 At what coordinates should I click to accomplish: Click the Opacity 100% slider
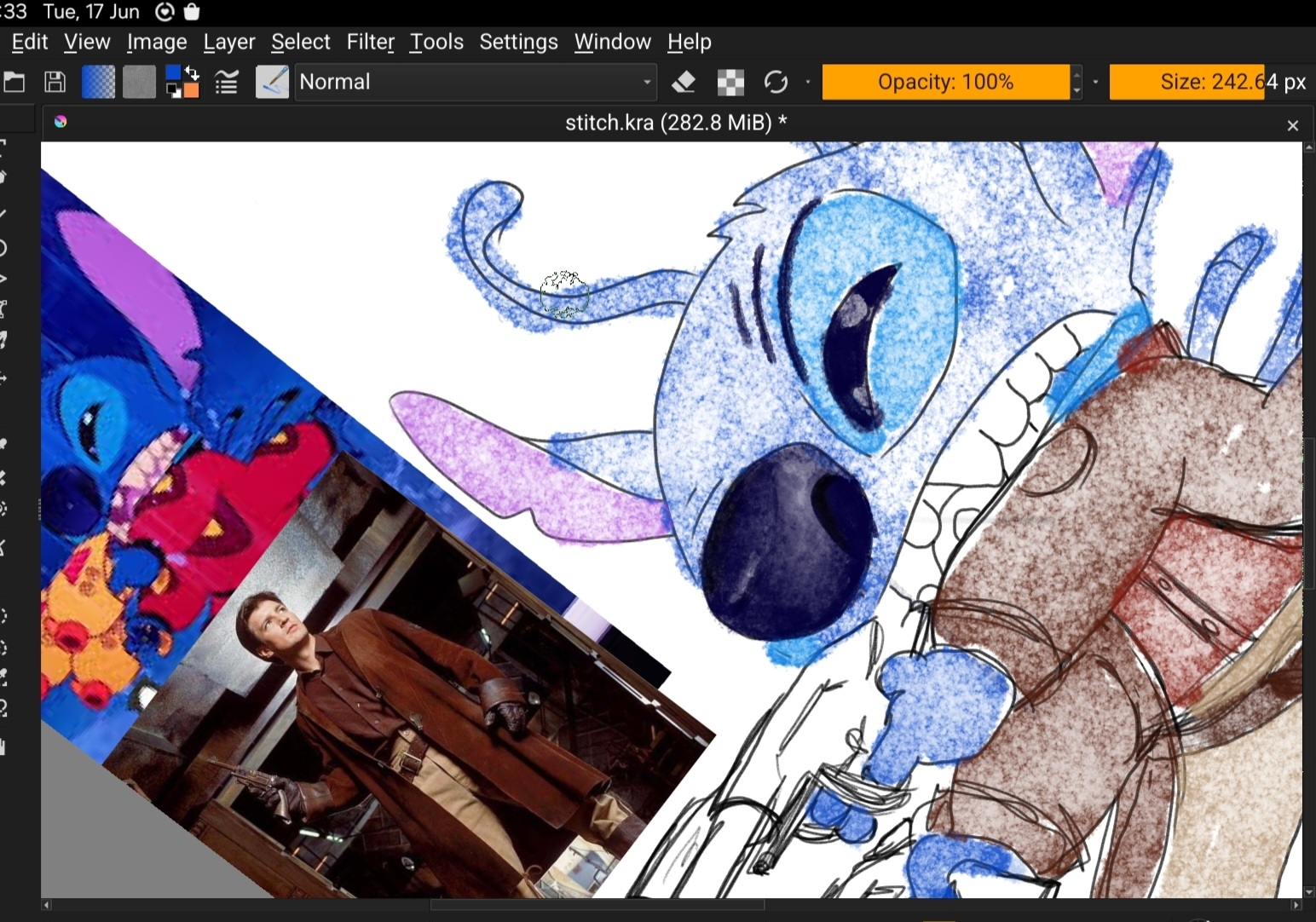click(945, 83)
